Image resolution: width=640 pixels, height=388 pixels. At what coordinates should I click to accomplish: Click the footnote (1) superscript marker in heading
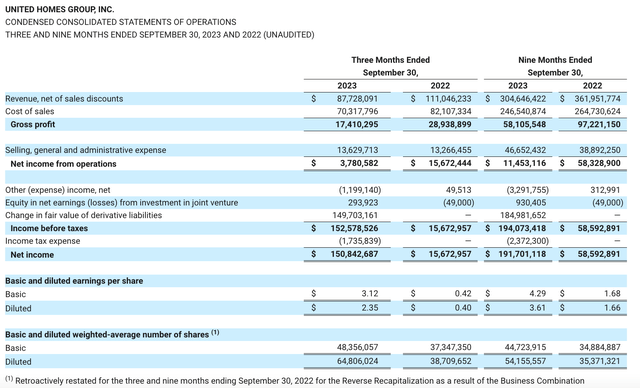(x=215, y=333)
